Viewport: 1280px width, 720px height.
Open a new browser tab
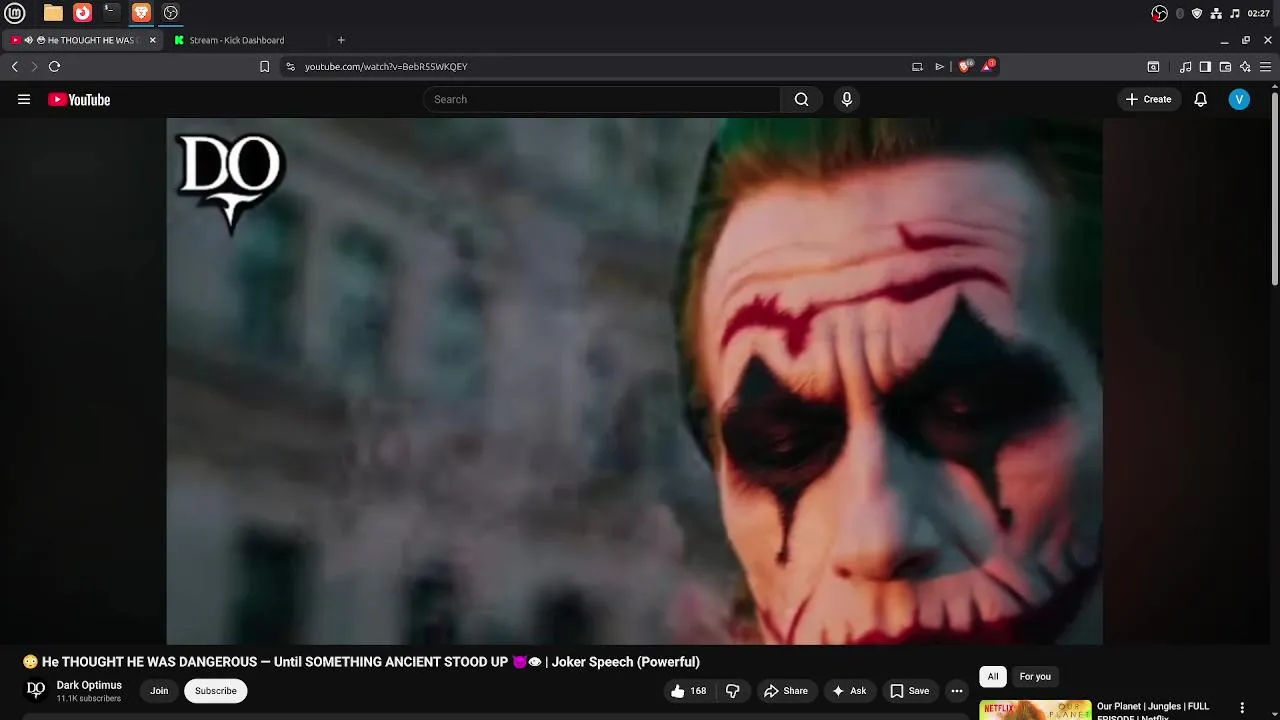(x=341, y=40)
